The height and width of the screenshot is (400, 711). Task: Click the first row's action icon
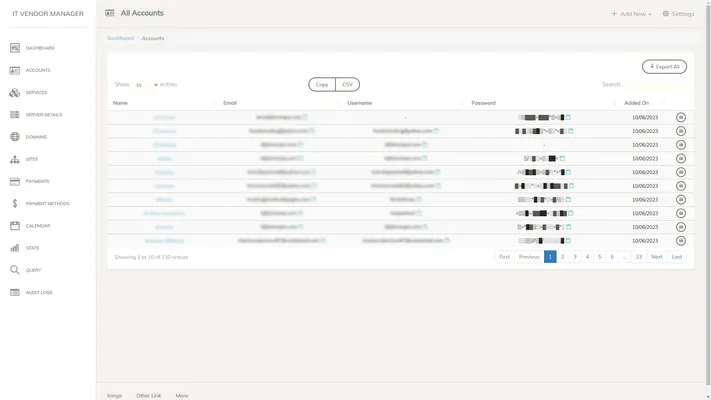(681, 117)
